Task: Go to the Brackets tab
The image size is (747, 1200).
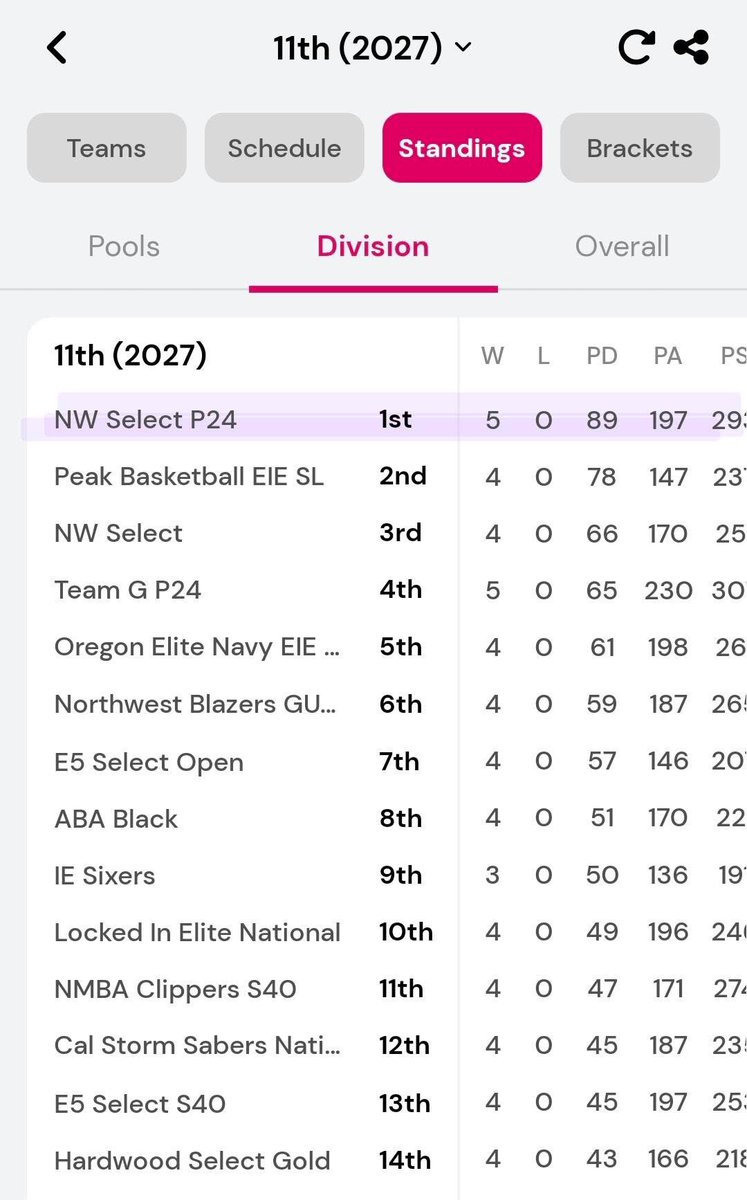Action: tap(640, 148)
